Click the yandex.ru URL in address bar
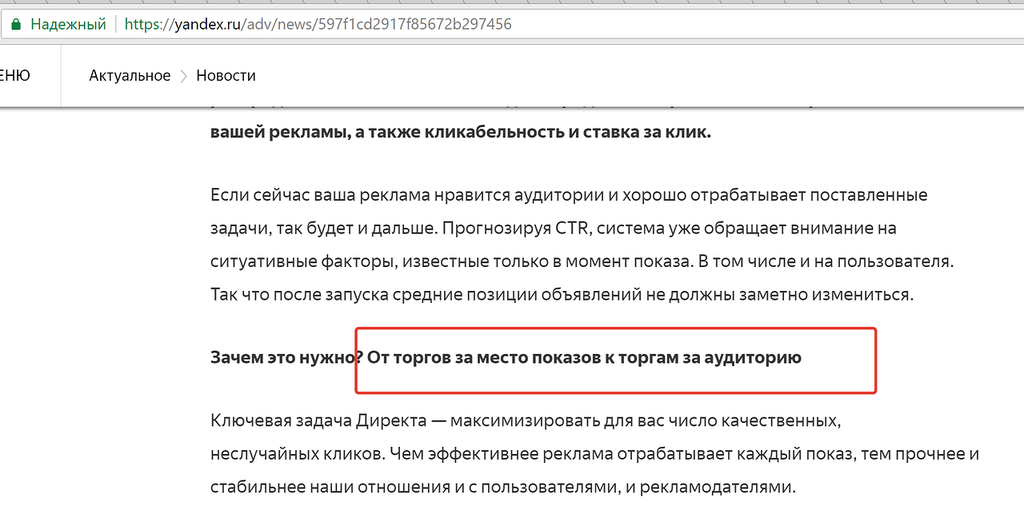The image size is (1024, 522). [318, 25]
